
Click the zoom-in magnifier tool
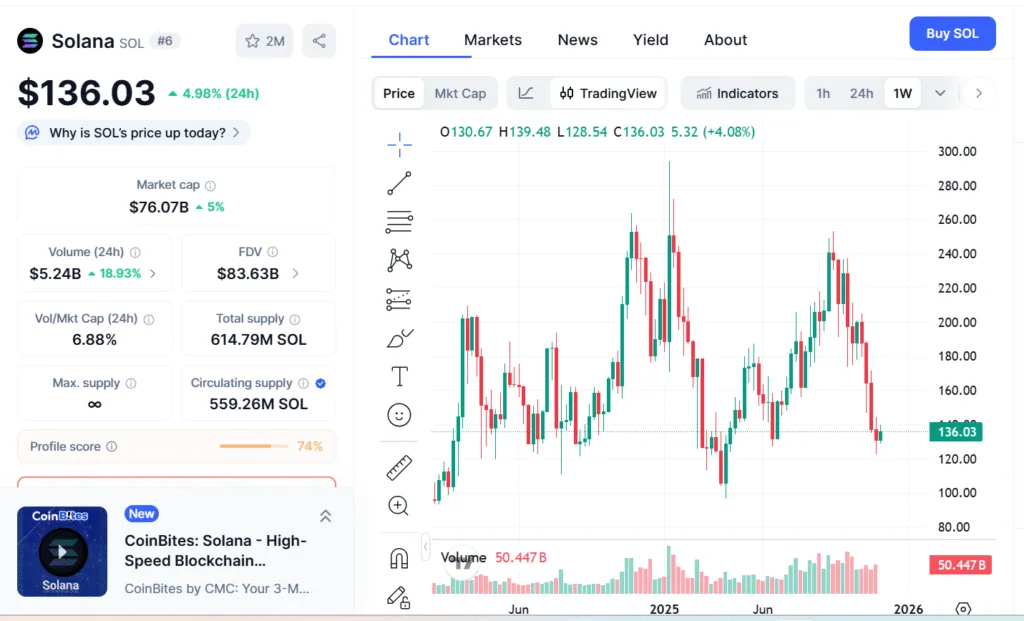tap(399, 506)
